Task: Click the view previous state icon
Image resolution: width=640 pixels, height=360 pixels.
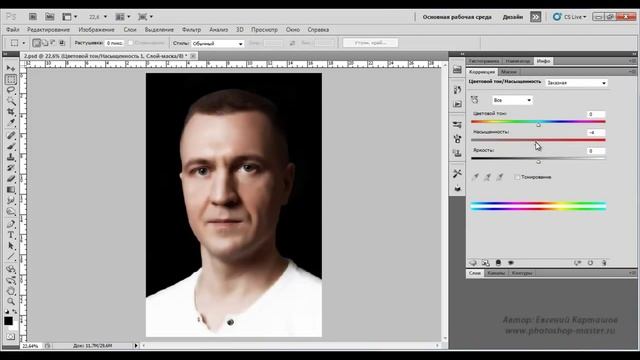Action: point(578,263)
